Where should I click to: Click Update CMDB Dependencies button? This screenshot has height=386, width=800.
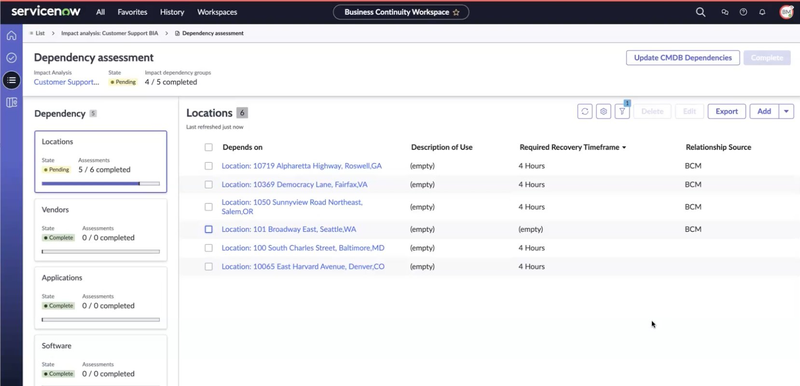683,58
